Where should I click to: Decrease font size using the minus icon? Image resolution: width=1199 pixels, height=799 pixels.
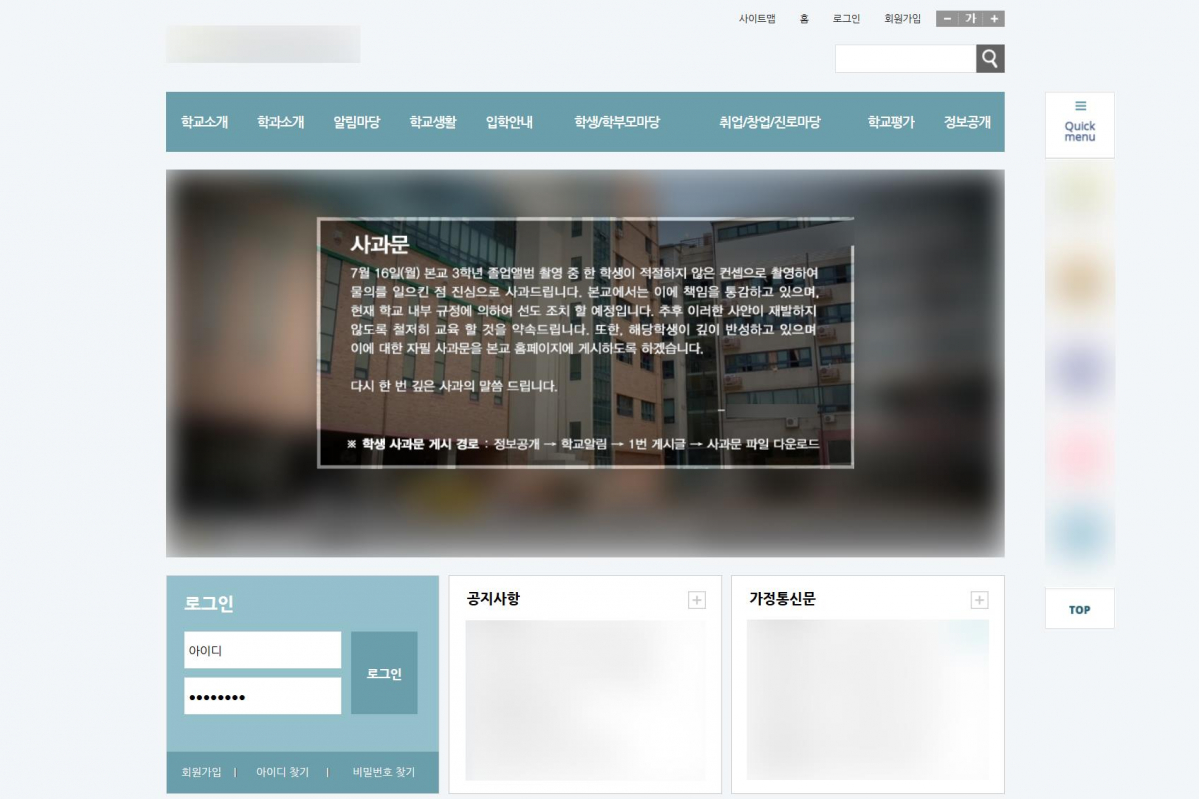[x=945, y=18]
